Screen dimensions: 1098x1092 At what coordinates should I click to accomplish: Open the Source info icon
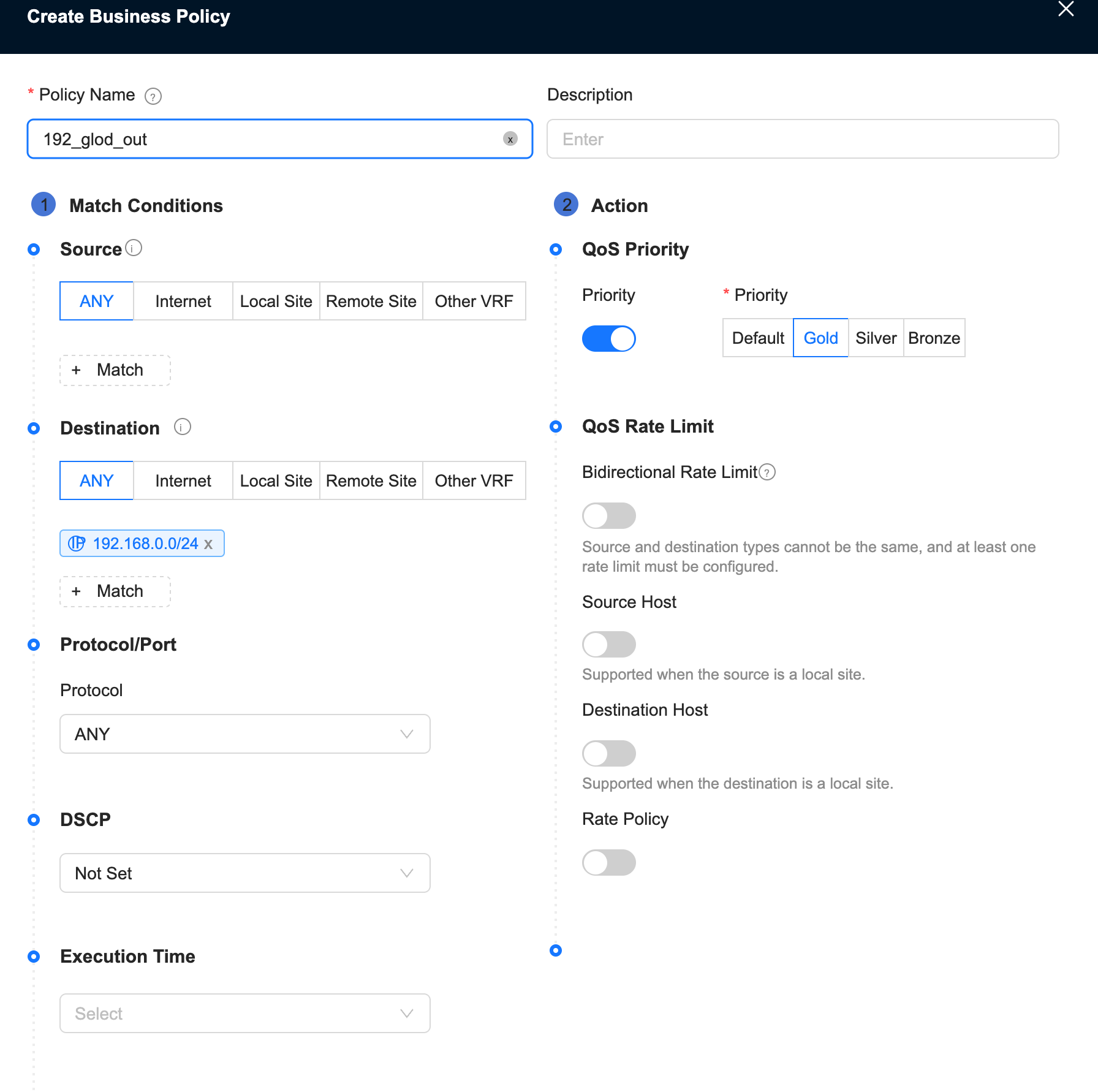134,248
